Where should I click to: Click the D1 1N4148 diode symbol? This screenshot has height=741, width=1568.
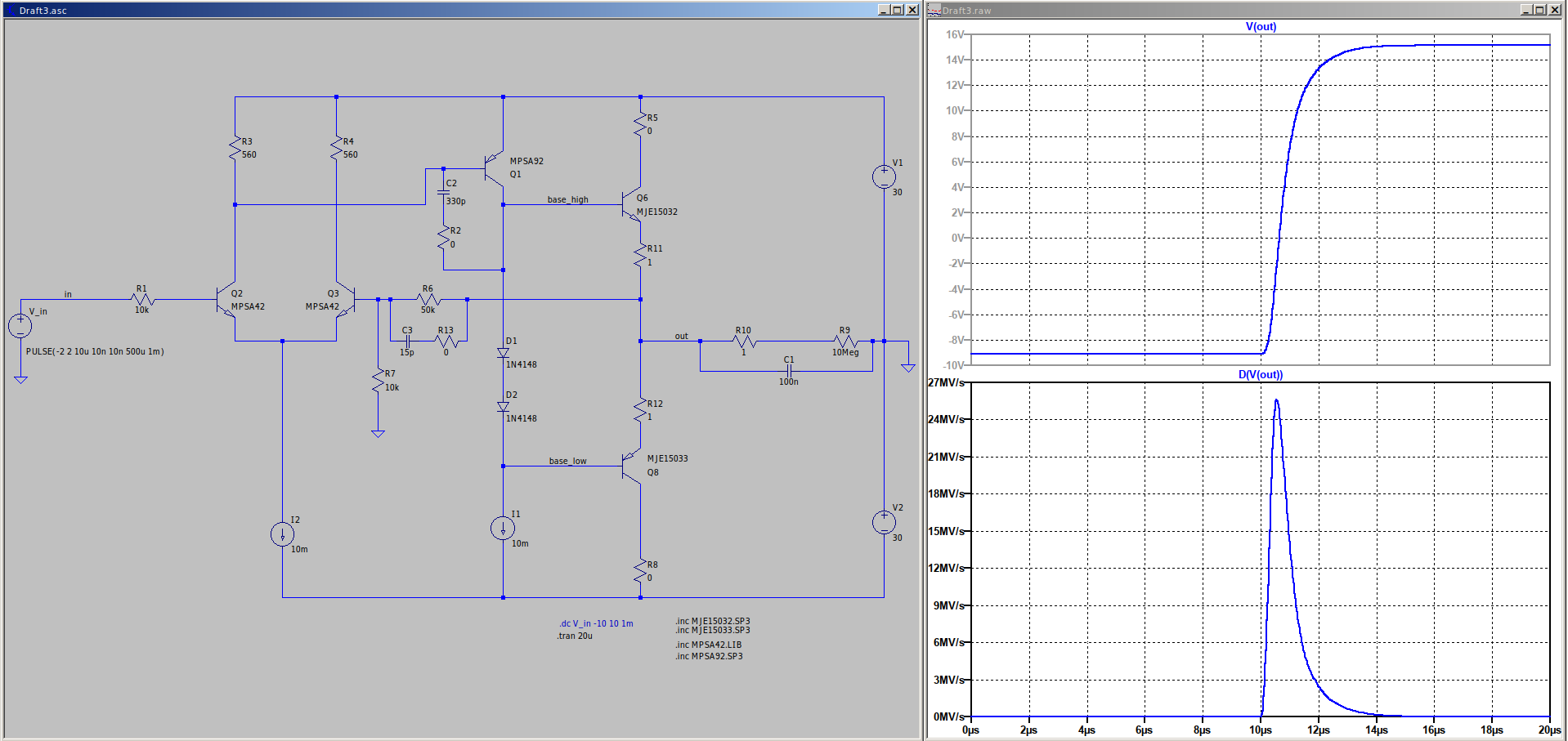coord(503,353)
